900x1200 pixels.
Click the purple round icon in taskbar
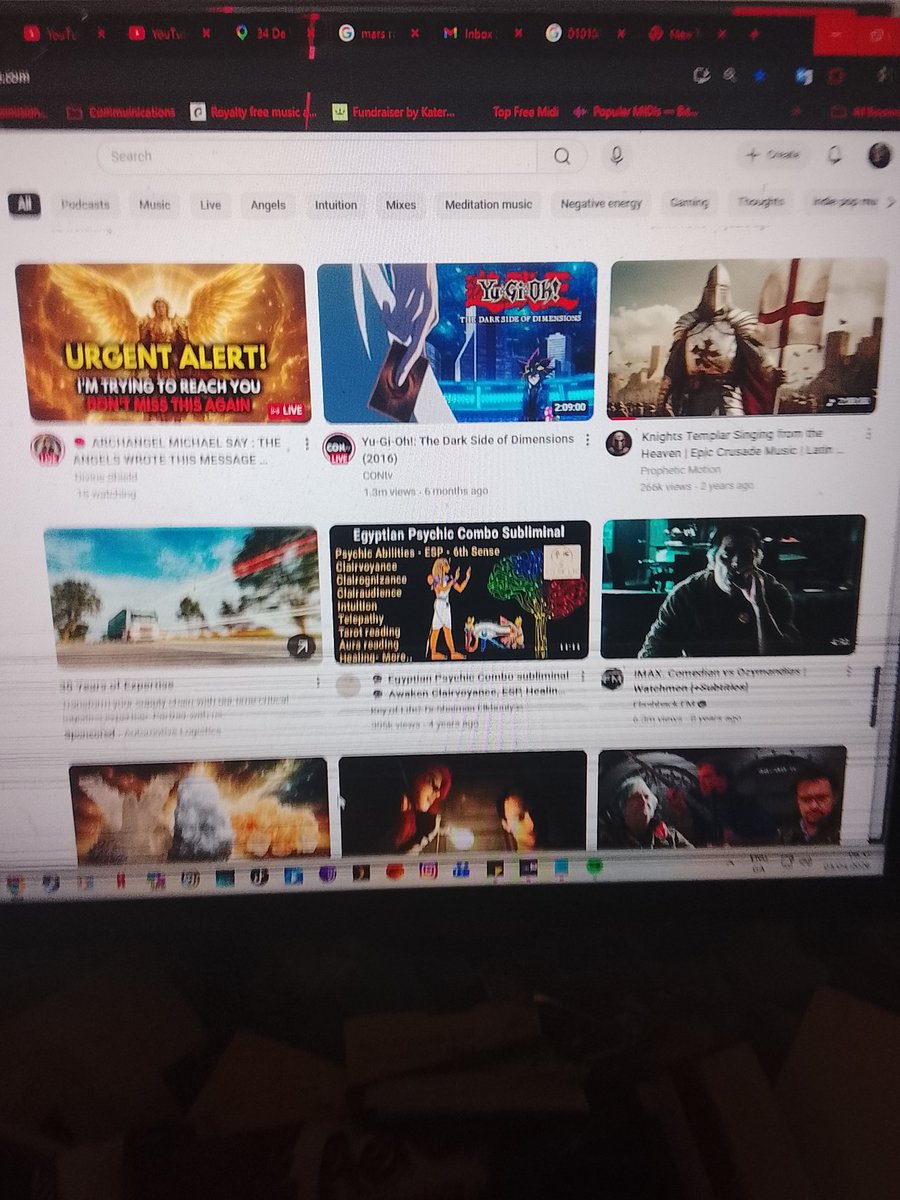pos(327,873)
